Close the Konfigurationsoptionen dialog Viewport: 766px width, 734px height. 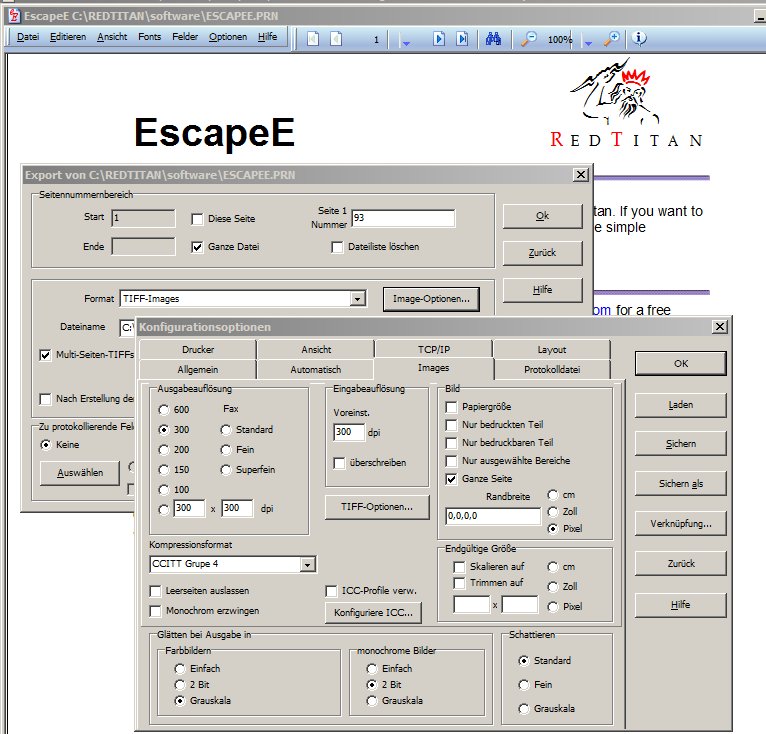click(720, 326)
